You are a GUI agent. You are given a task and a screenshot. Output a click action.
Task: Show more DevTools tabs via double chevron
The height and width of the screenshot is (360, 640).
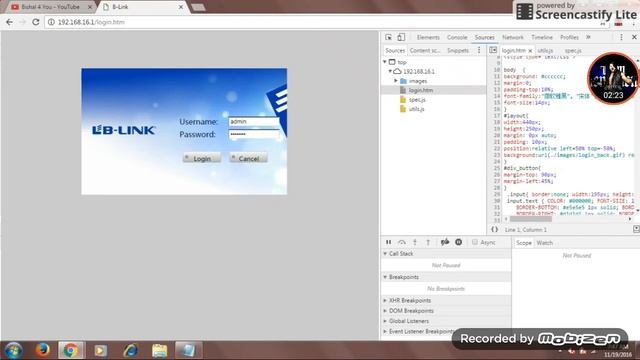[x=588, y=37]
